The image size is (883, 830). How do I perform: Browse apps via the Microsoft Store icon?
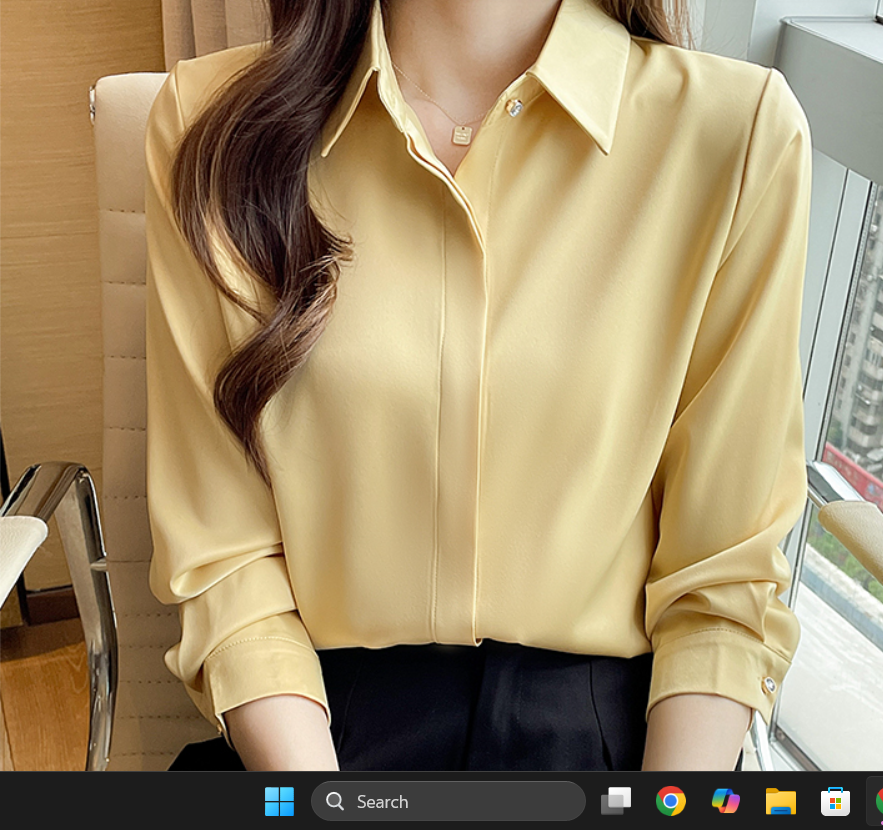[834, 801]
